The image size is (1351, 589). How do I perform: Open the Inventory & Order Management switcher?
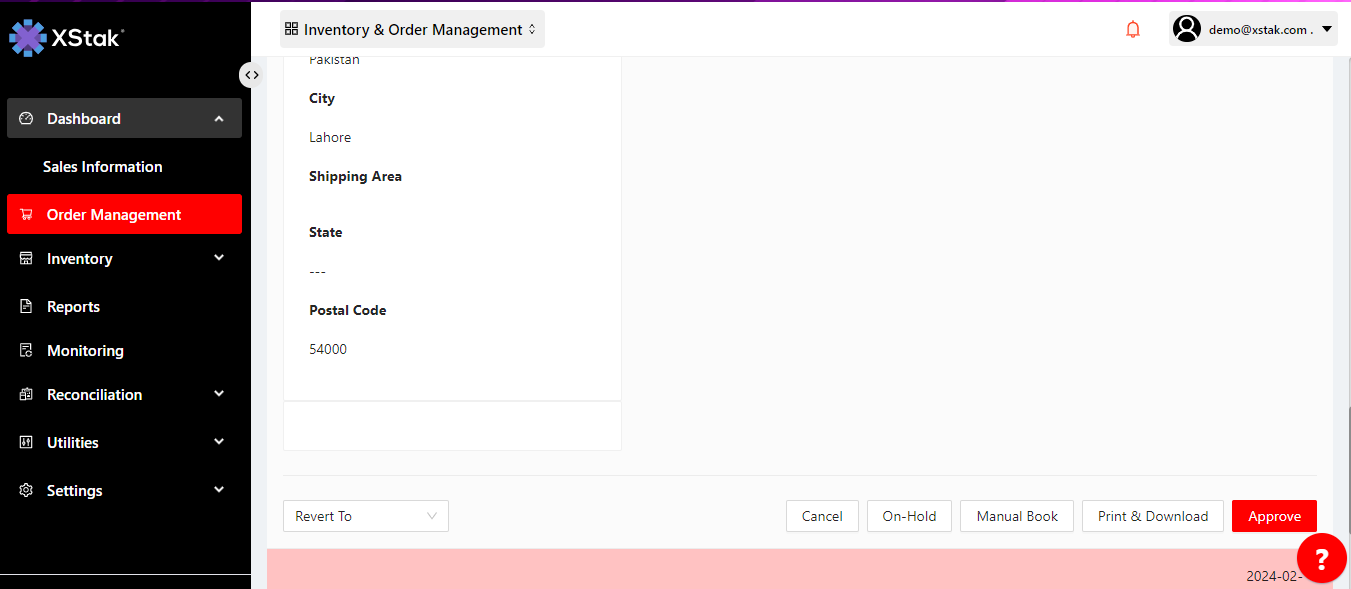tap(411, 30)
